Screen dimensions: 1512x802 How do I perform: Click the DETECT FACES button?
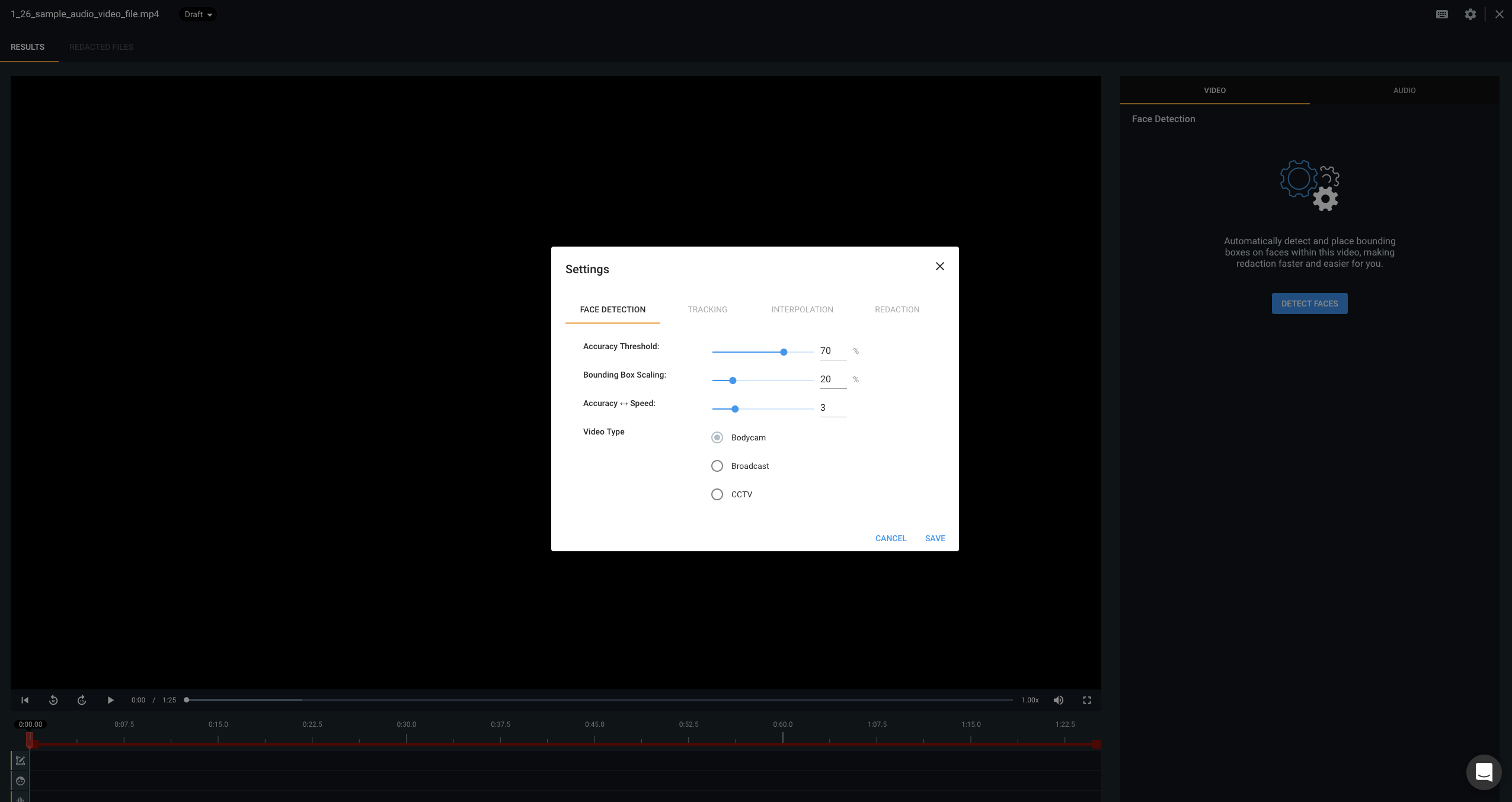tap(1309, 303)
